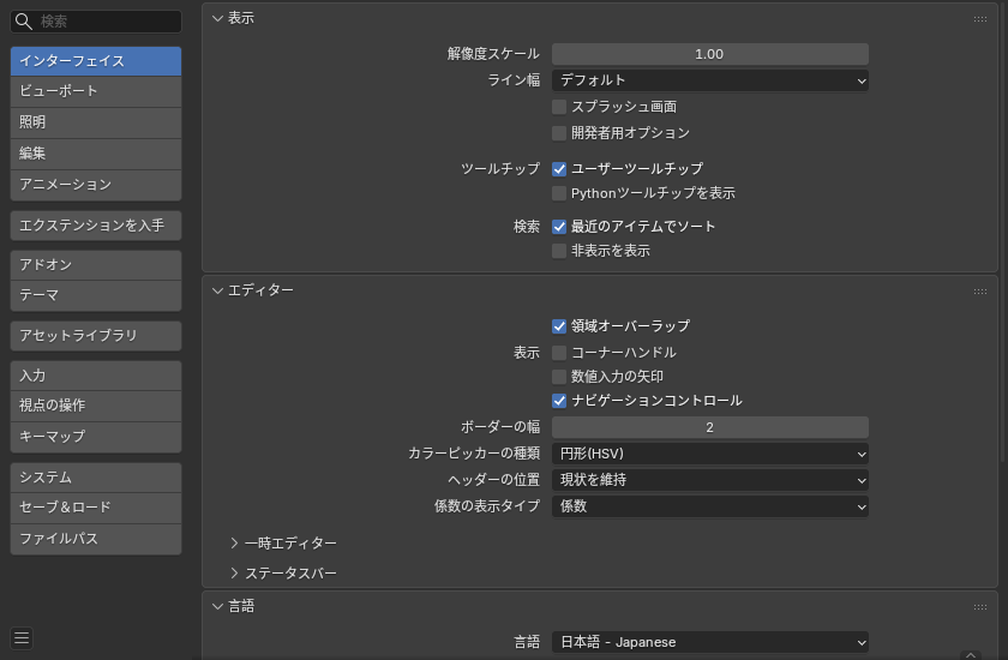Open the ライン幅 dropdown

tap(710, 80)
